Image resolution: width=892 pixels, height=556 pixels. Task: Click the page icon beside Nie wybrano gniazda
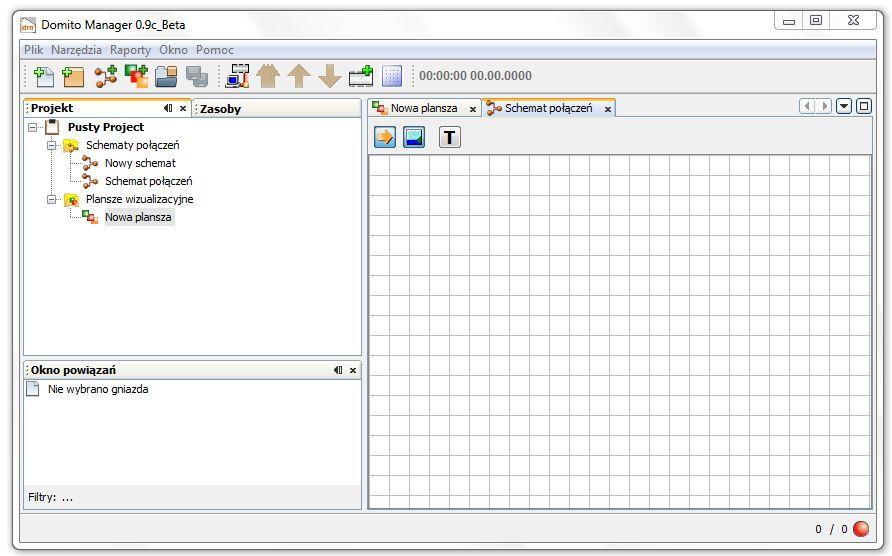point(33,389)
